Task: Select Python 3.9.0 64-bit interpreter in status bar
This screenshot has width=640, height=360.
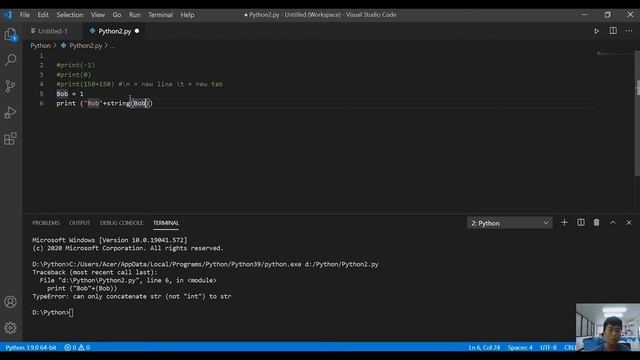Action: click(31, 347)
